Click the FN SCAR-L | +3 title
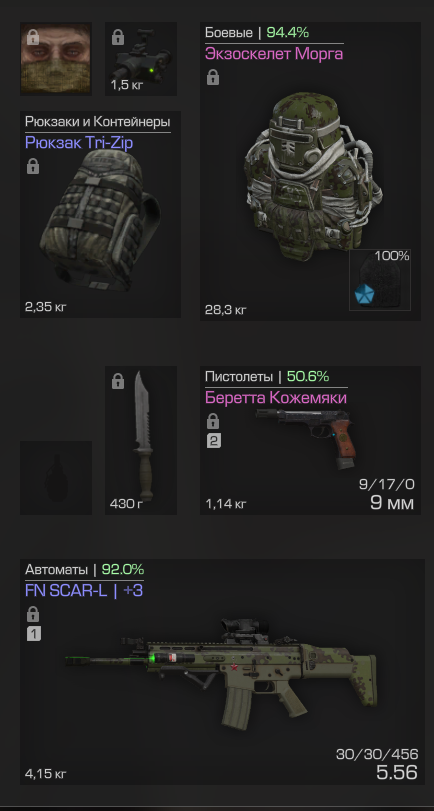The height and width of the screenshot is (811, 434). click(x=84, y=591)
